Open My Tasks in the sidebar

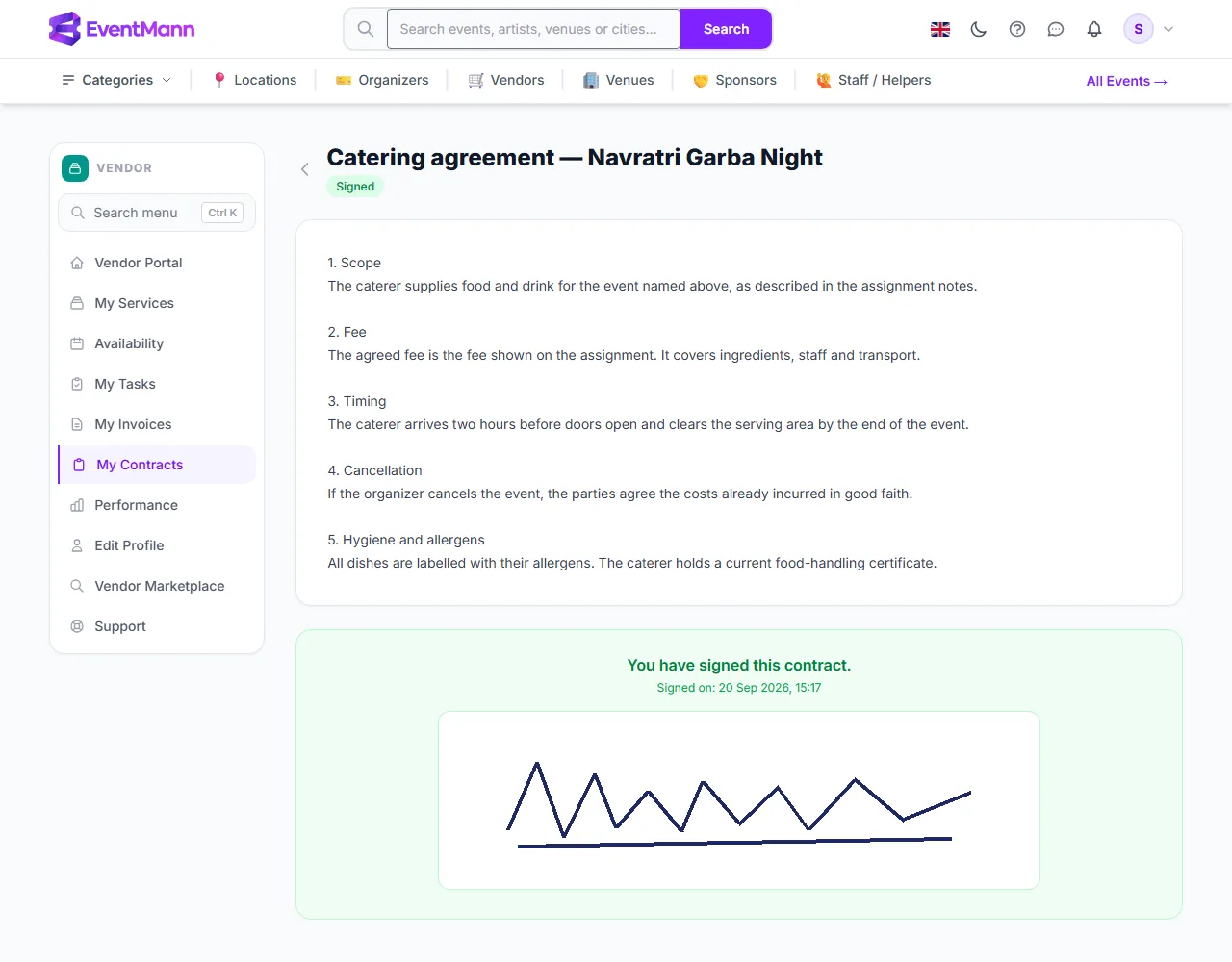click(x=157, y=384)
